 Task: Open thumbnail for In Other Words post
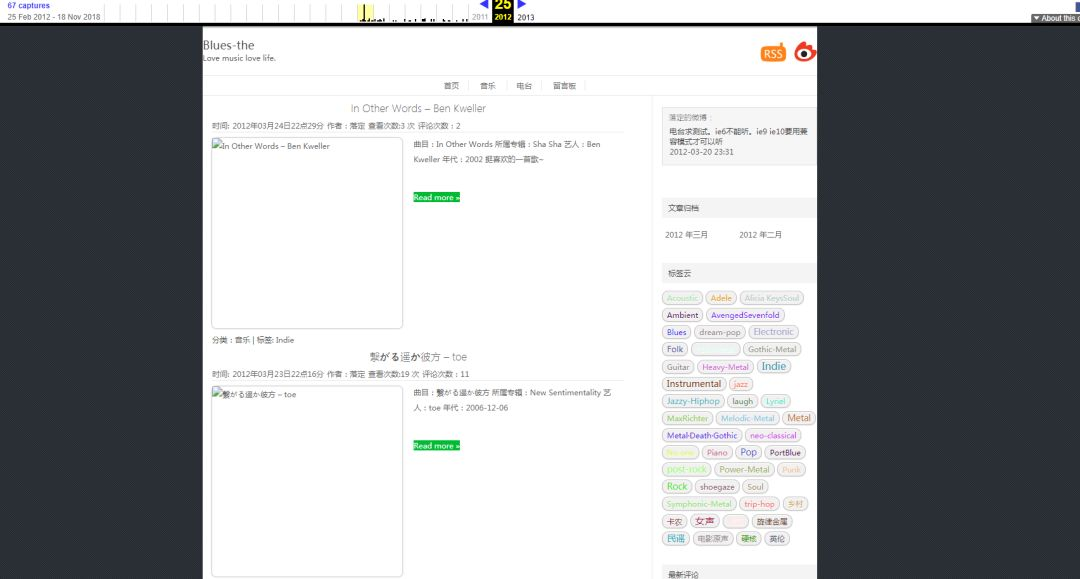pyautogui.click(x=307, y=233)
